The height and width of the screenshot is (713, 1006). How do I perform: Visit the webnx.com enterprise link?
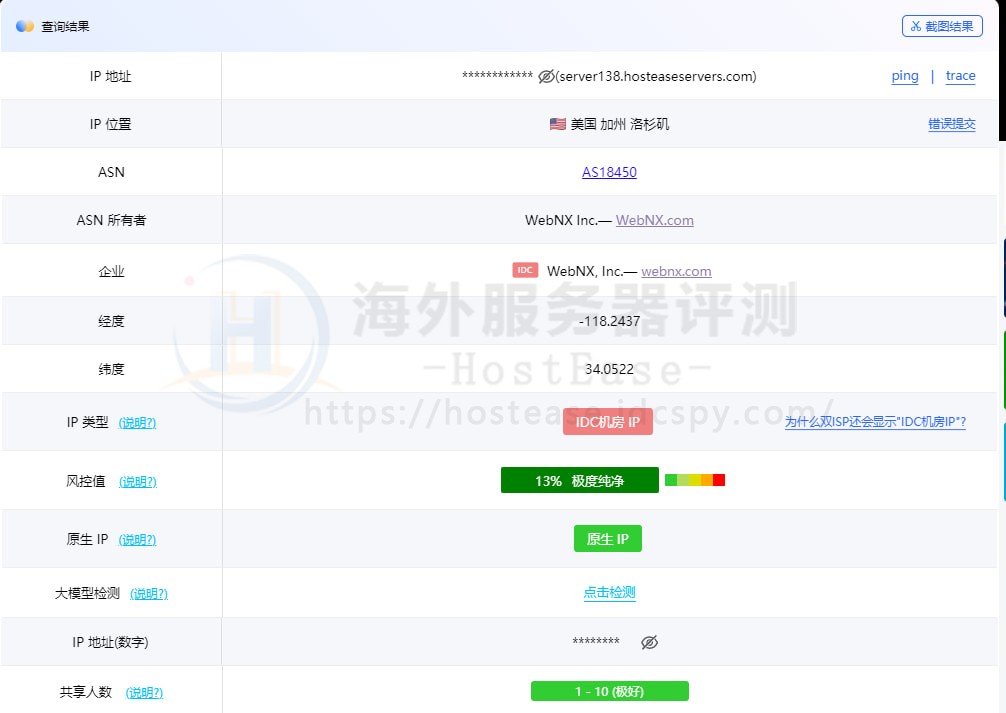coord(676,271)
